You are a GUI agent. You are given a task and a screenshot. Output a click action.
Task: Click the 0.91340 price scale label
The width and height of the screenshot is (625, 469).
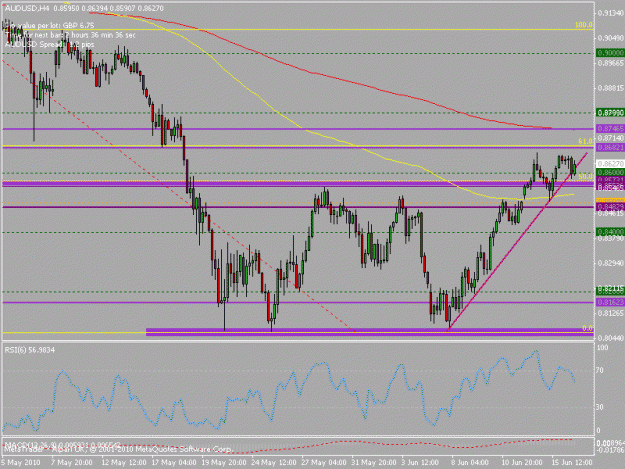(610, 13)
